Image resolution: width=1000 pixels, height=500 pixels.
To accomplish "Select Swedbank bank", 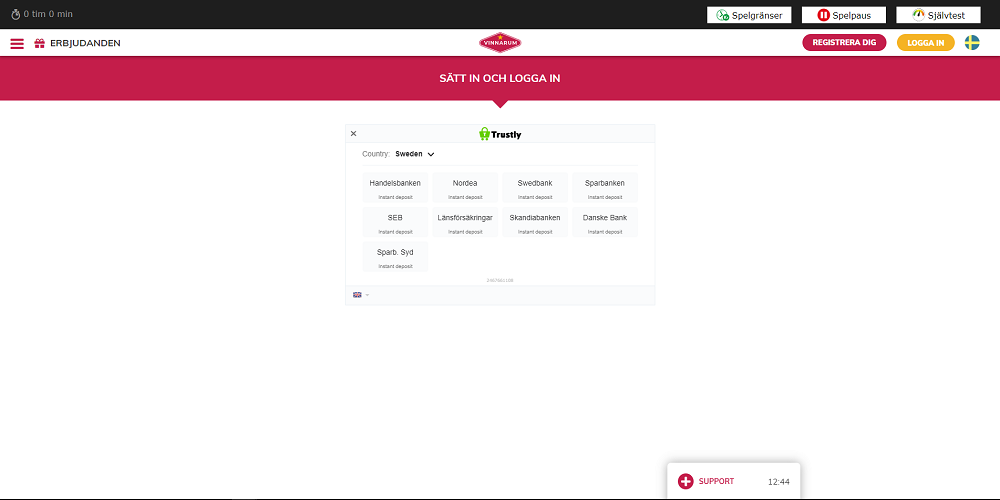I will point(534,188).
